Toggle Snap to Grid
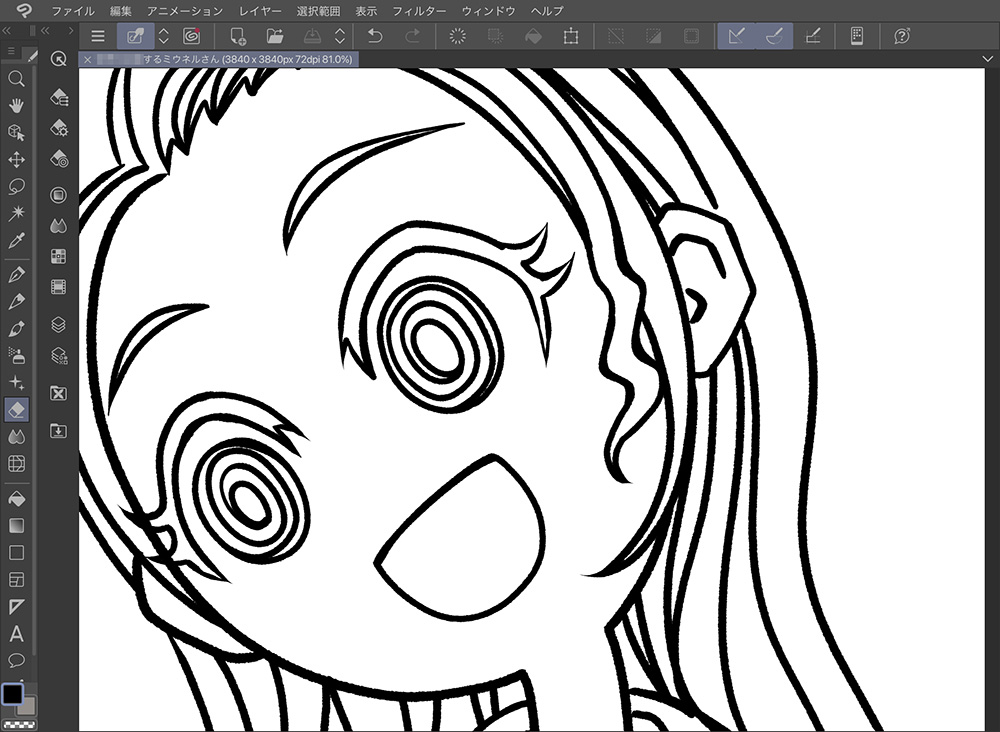 812,36
